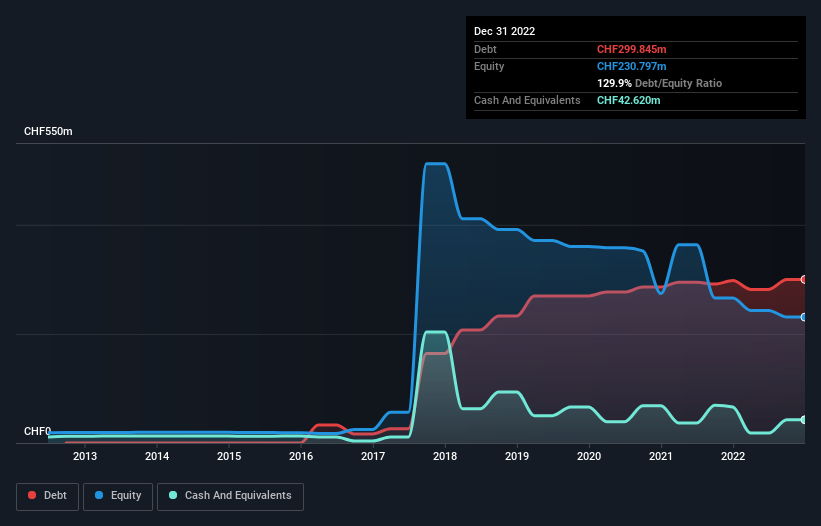This screenshot has height=526, width=821.
Task: Click the Dec 31 2022 tooltip date
Action: pyautogui.click(x=504, y=31)
